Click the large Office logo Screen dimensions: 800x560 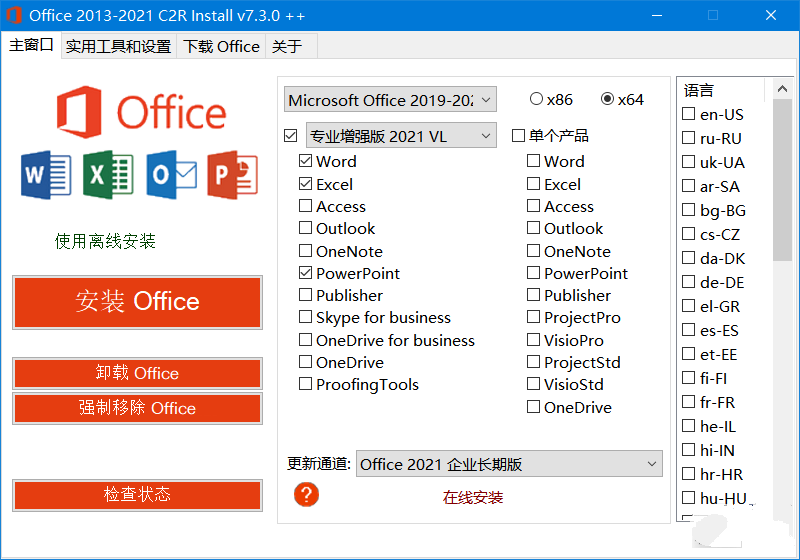click(141, 112)
